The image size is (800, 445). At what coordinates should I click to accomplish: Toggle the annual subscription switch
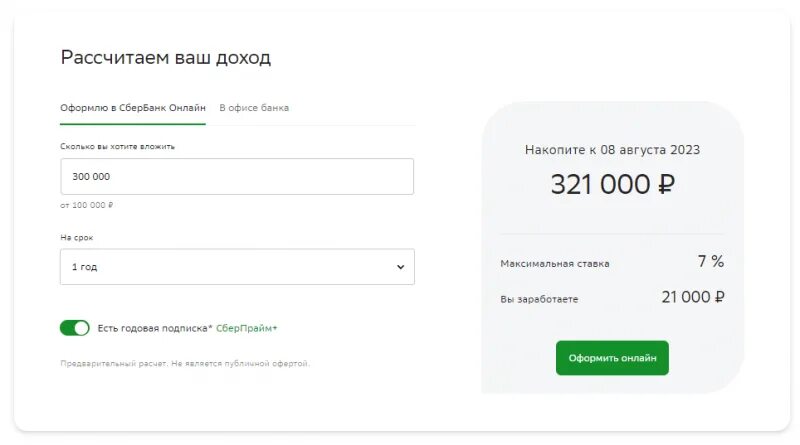[x=75, y=328]
